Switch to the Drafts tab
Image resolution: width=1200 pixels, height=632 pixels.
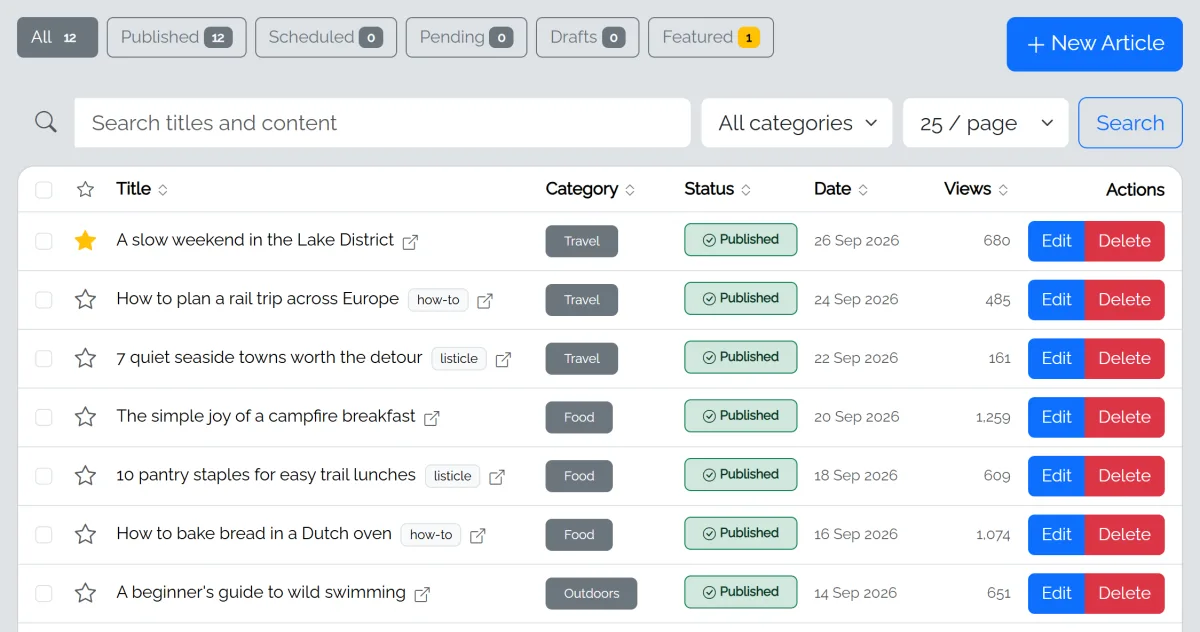pos(587,37)
